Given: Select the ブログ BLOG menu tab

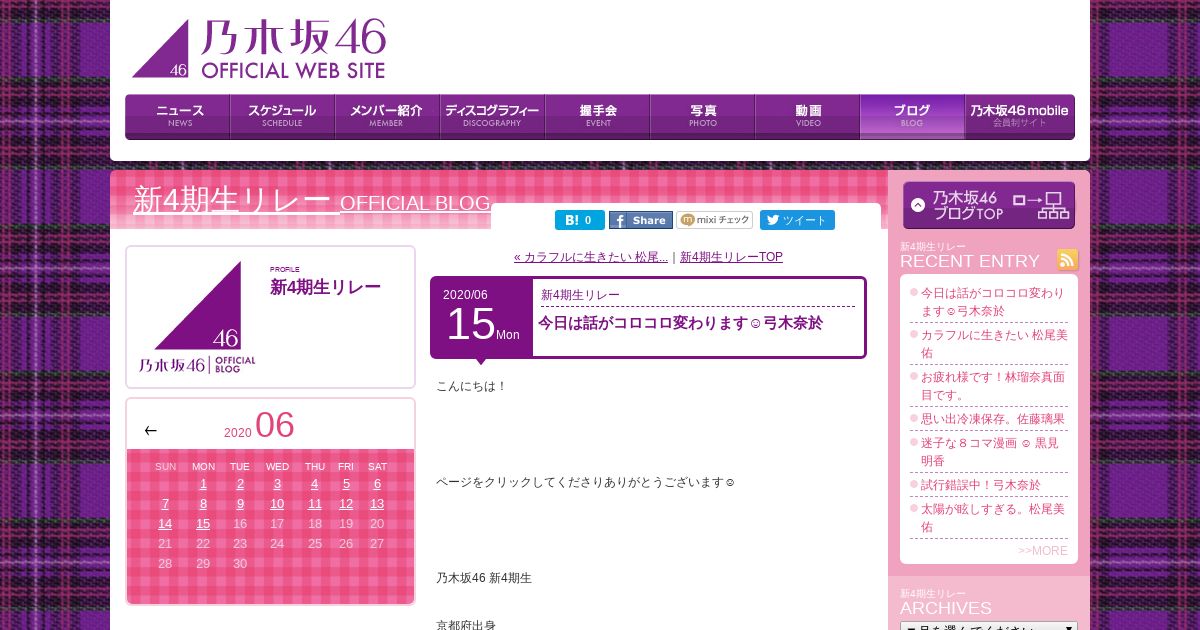Looking at the screenshot, I should 912,117.
